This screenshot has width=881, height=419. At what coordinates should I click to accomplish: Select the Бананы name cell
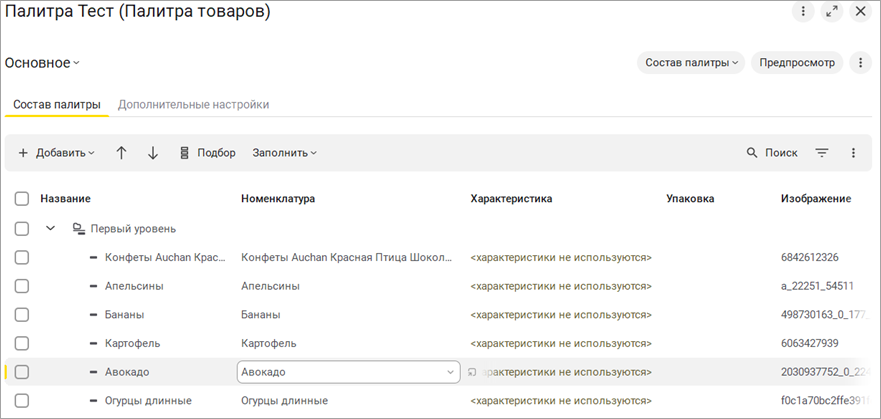coord(124,315)
